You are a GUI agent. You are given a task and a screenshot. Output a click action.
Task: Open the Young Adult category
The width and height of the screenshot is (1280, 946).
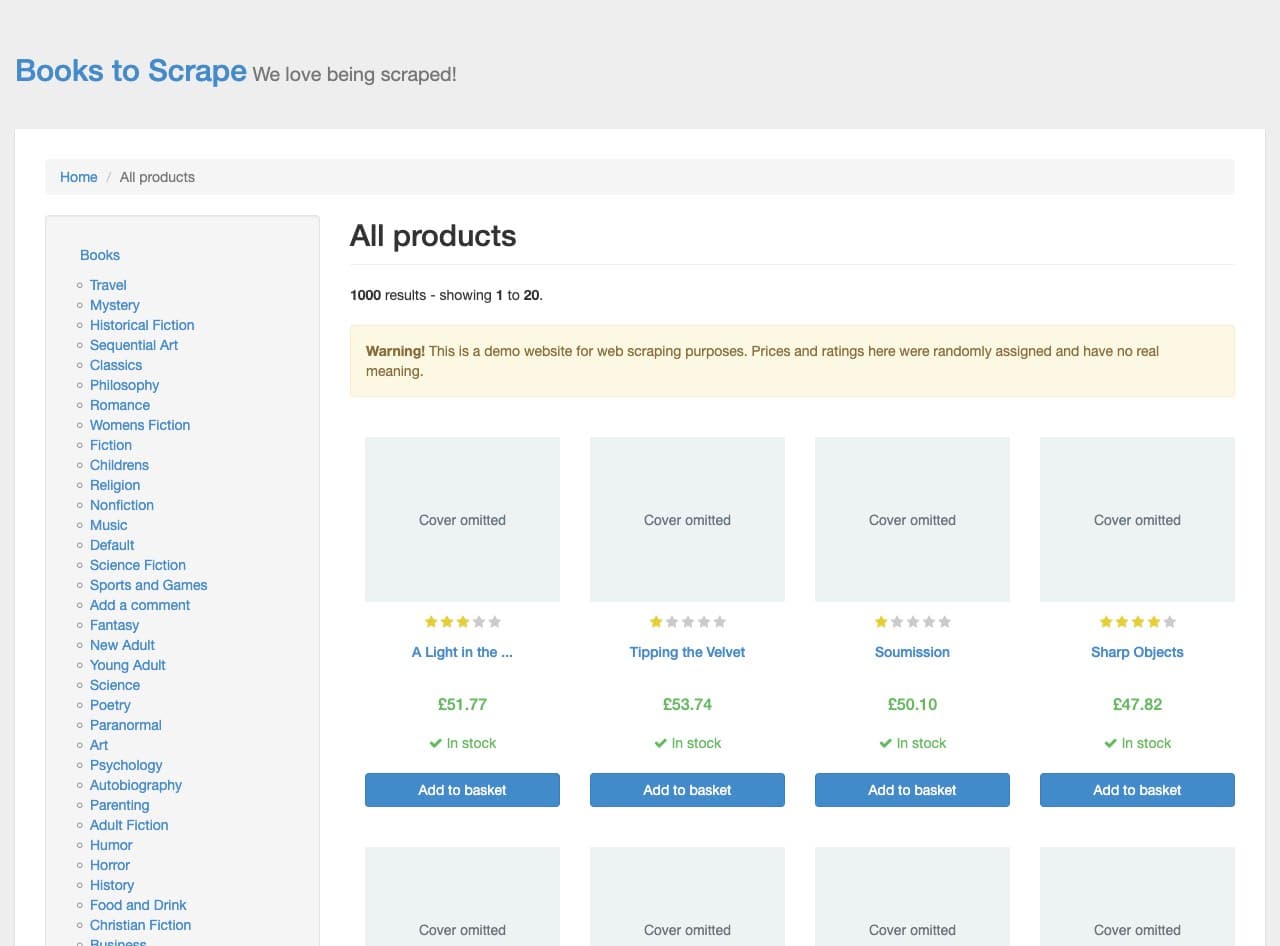[128, 665]
